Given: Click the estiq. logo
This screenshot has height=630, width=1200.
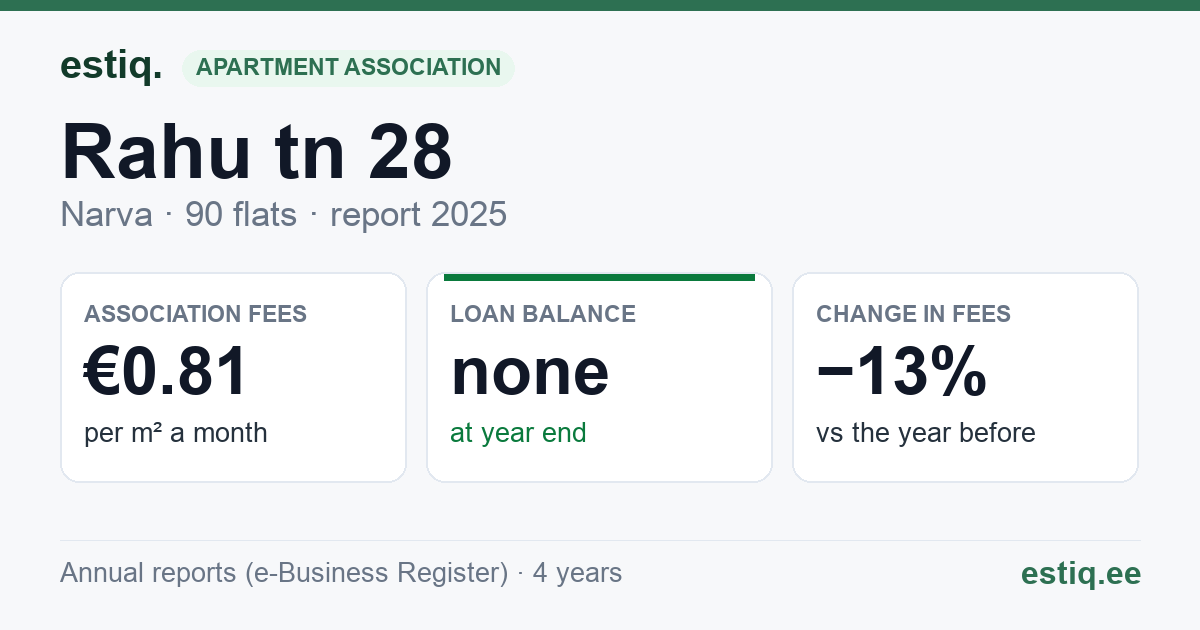Looking at the screenshot, I should 111,66.
